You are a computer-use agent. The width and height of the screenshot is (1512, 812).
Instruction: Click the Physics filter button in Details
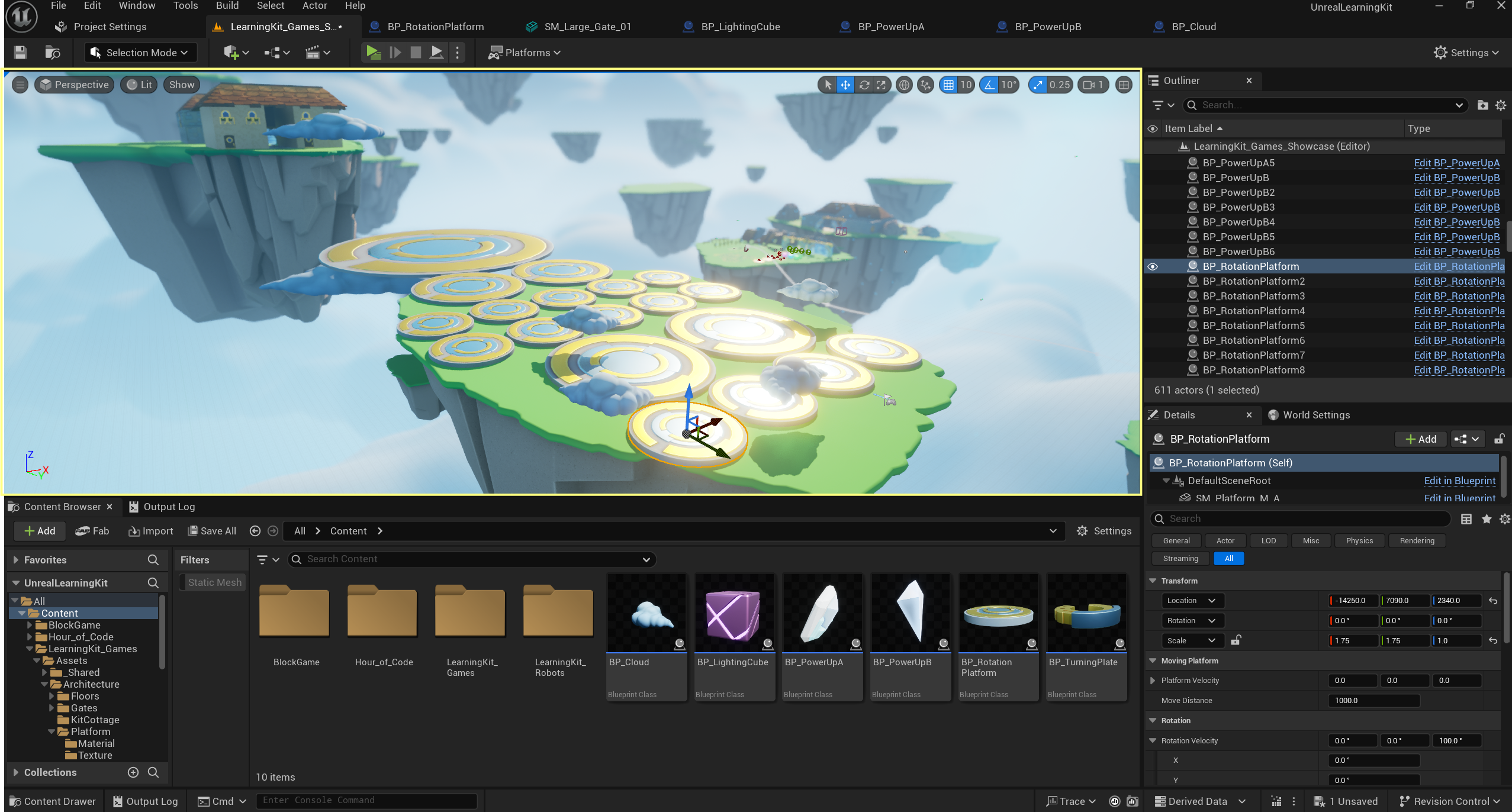coord(1359,540)
